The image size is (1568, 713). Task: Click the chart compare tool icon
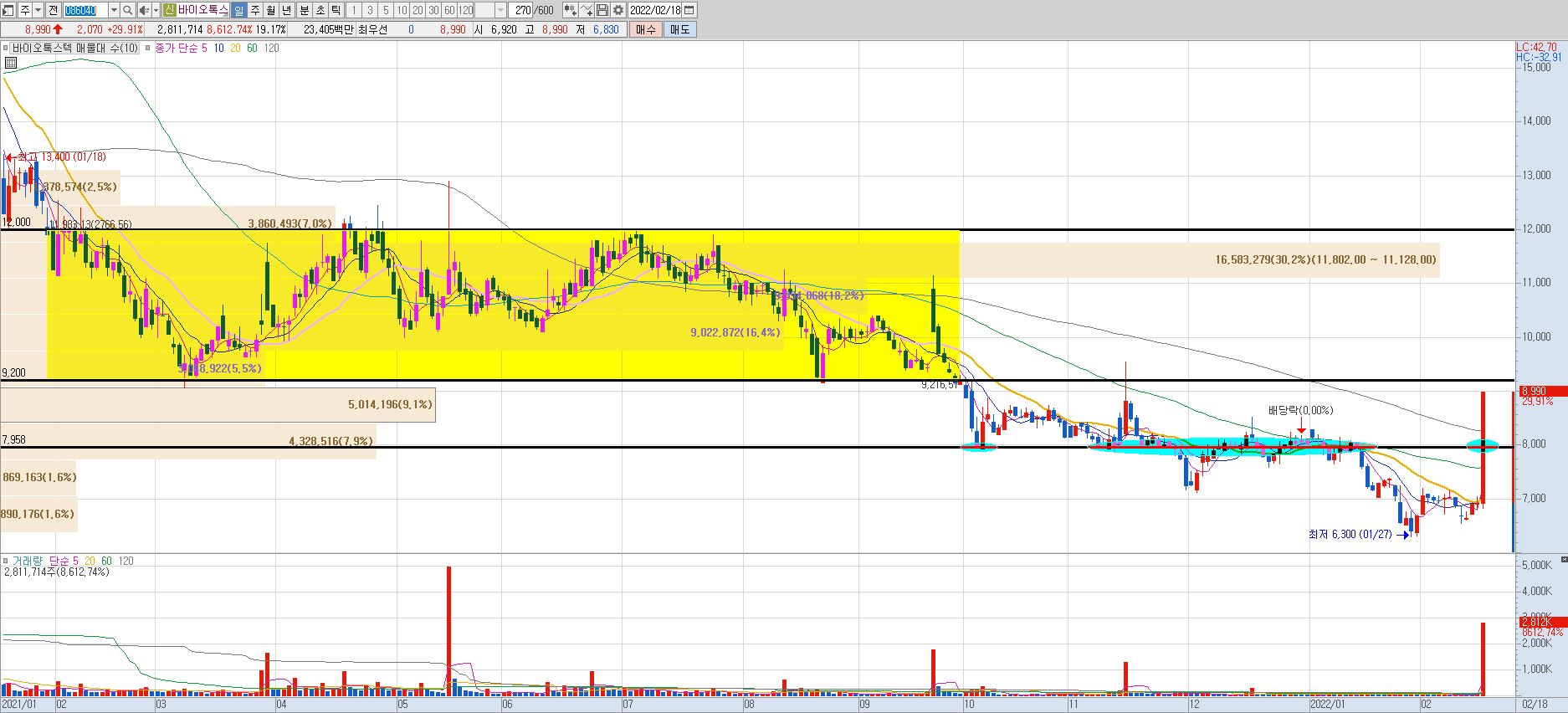570,10
